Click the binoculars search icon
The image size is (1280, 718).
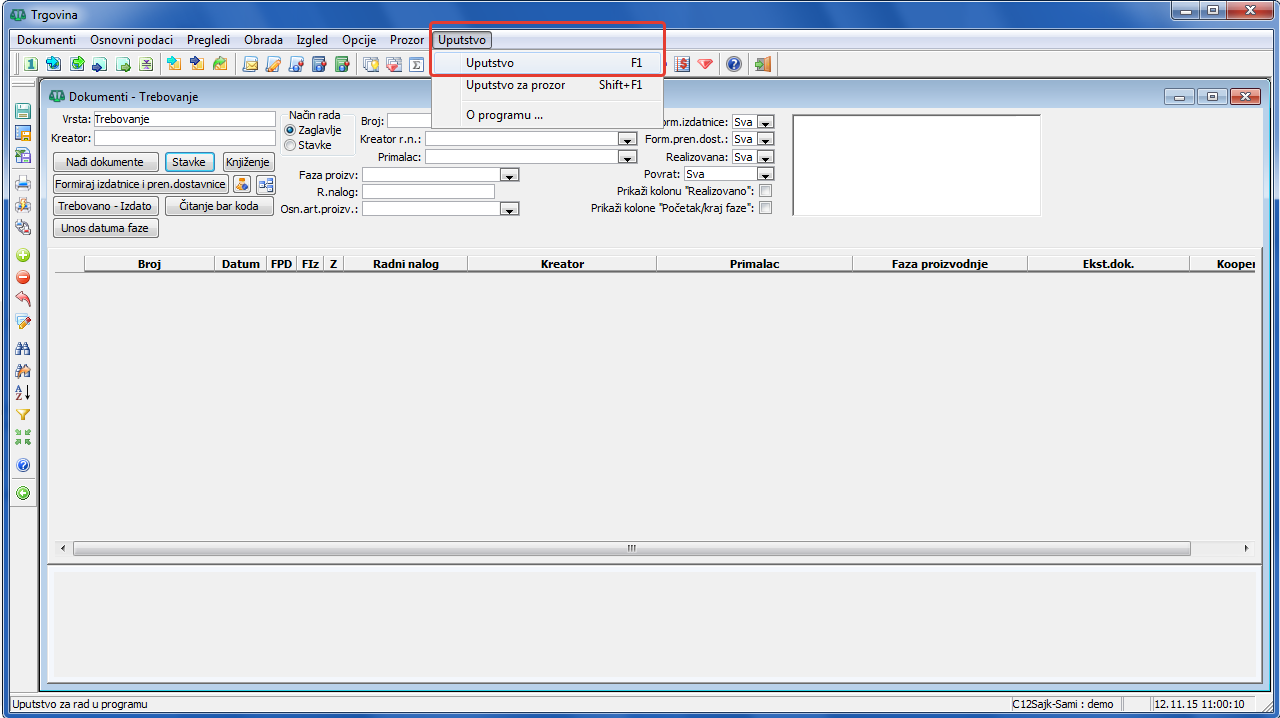(23, 348)
